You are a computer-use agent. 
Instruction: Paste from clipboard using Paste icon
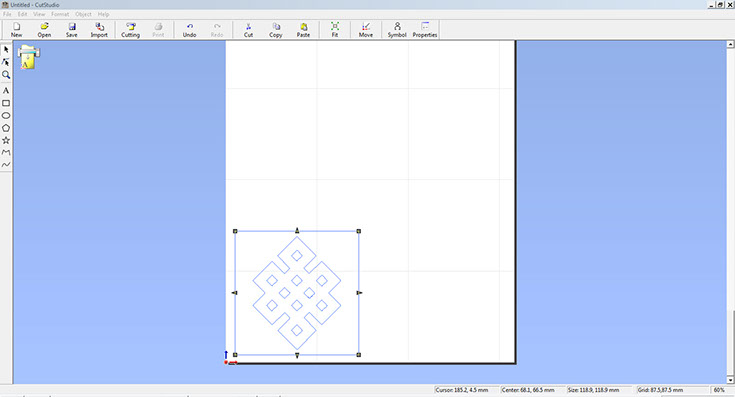[x=303, y=30]
